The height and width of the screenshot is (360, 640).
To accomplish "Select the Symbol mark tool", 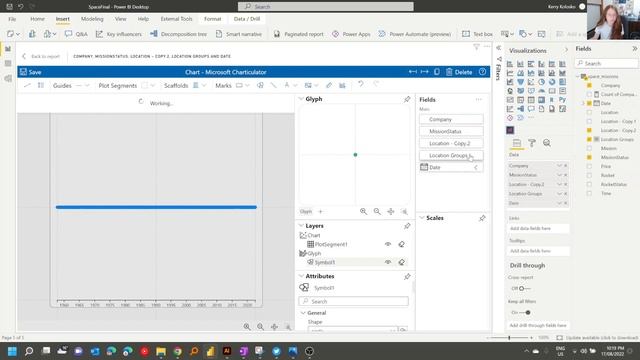I will click(260, 85).
